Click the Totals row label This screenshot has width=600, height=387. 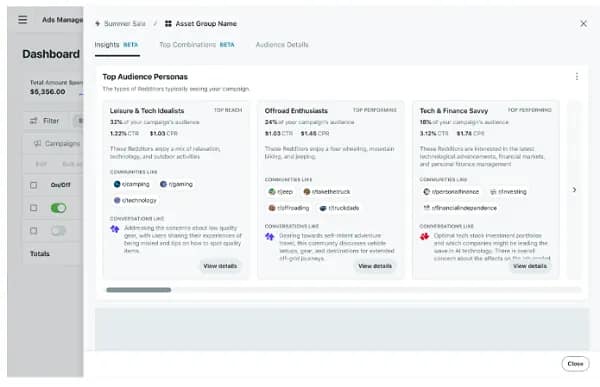tap(40, 253)
